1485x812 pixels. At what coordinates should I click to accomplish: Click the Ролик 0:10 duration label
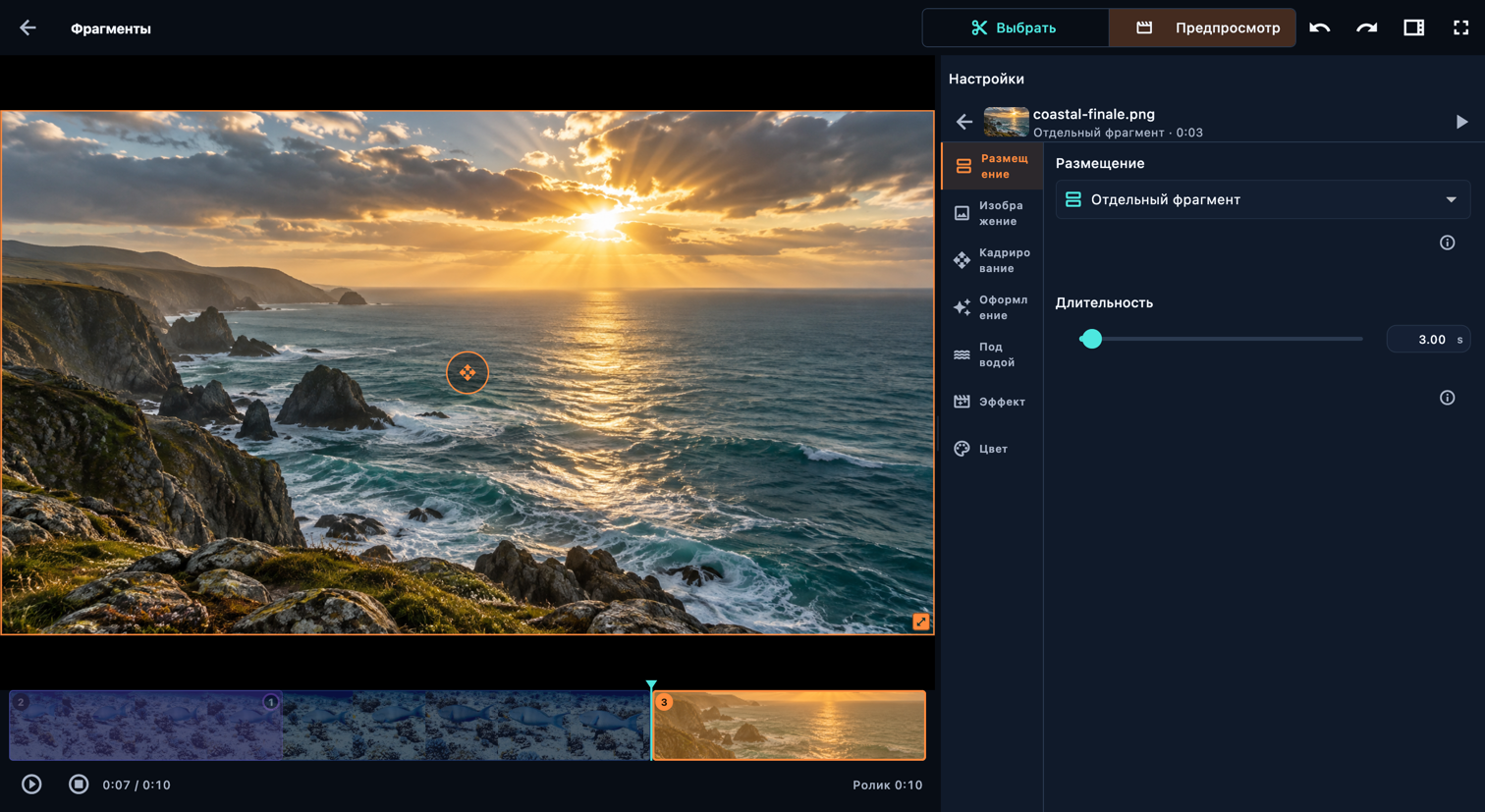pyautogui.click(x=887, y=785)
